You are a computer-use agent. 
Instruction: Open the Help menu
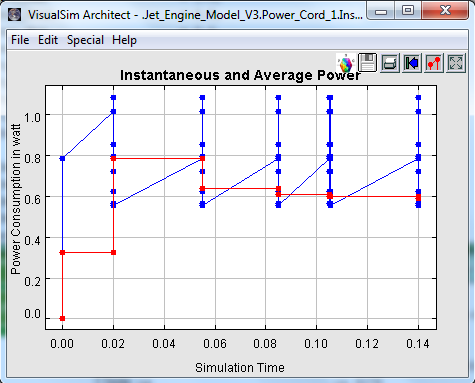tap(124, 40)
